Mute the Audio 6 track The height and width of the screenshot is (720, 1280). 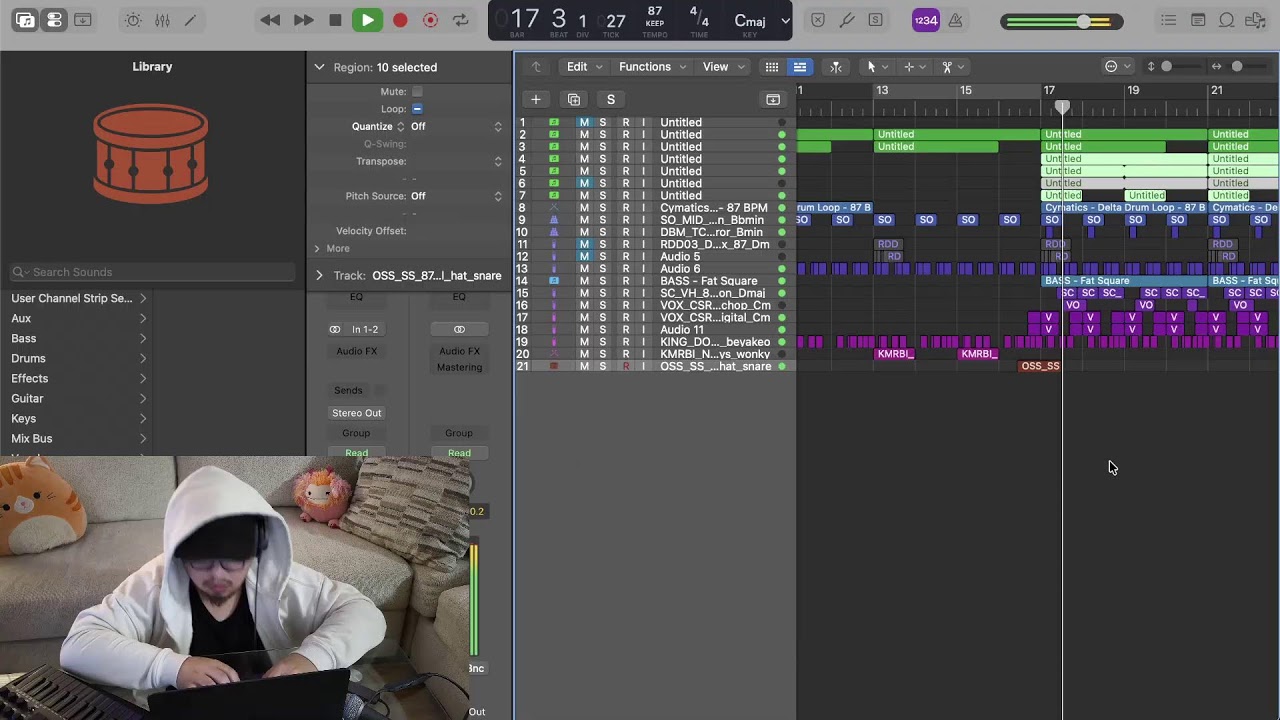(x=584, y=269)
